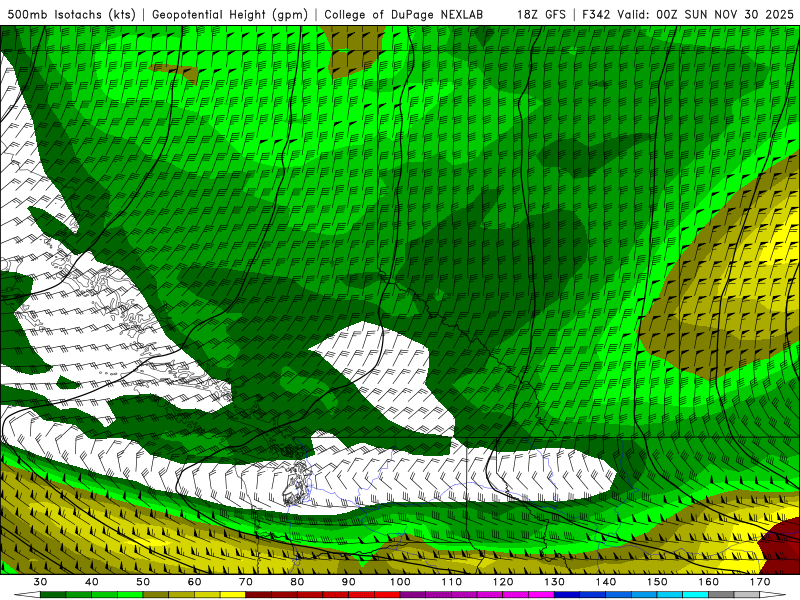
Task: Click the darkest blue swatch right of 130
Action: click(567, 595)
